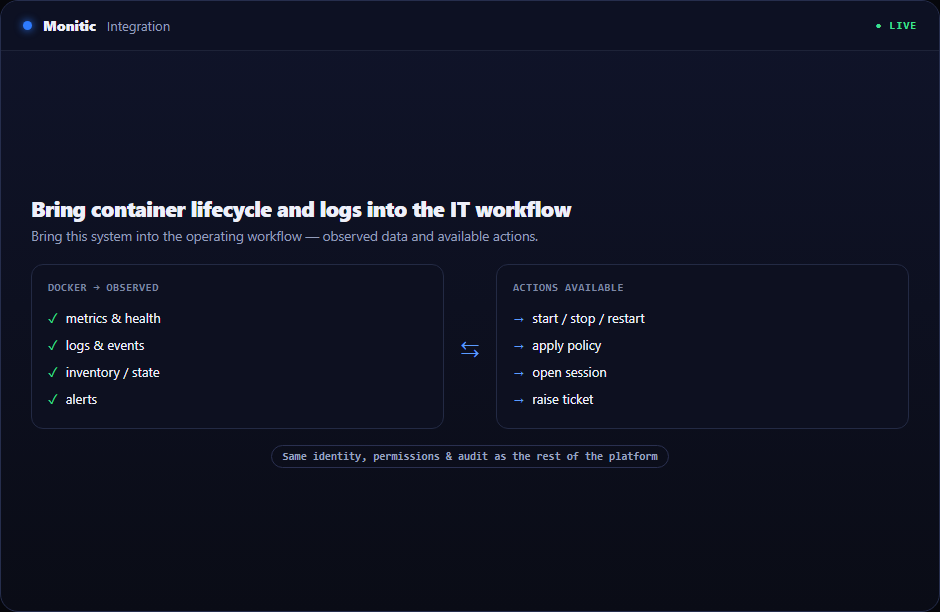Select the metrics & health item
Screen dimensions: 940x612
[x=113, y=318]
